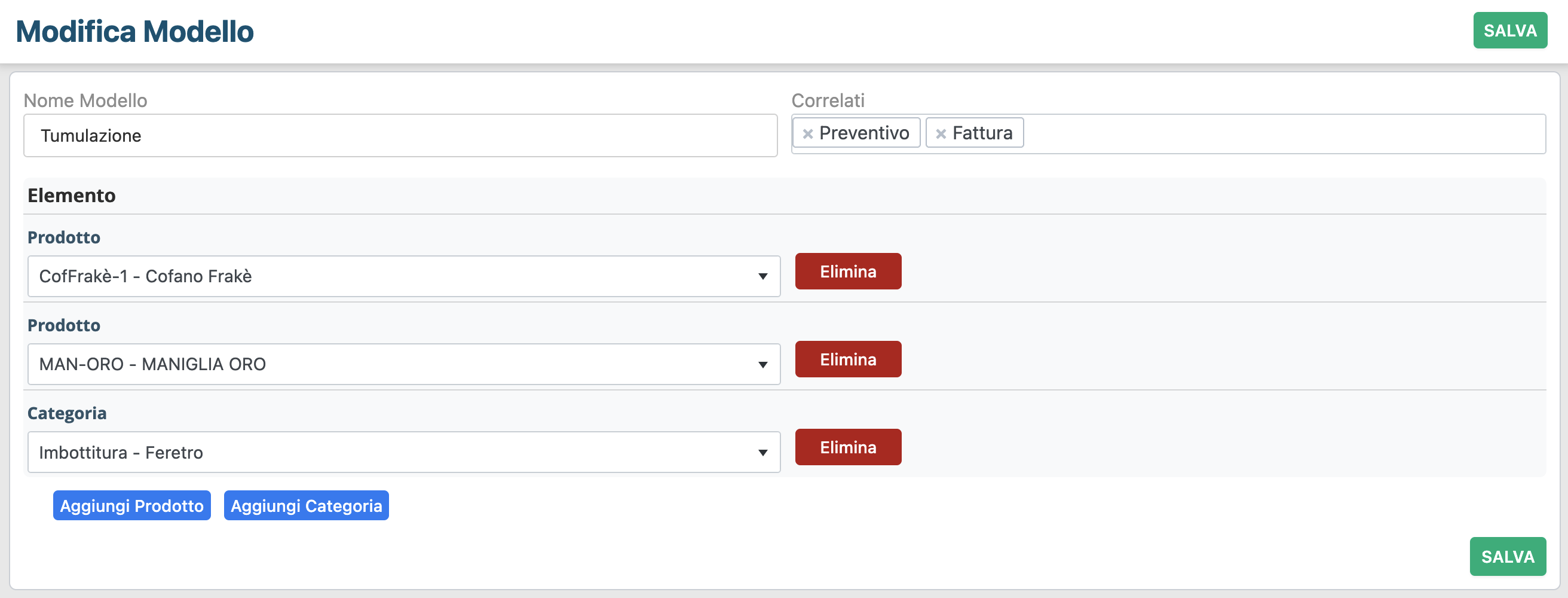Save using the top header SALVA button
The height and width of the screenshot is (598, 1568).
(x=1509, y=30)
